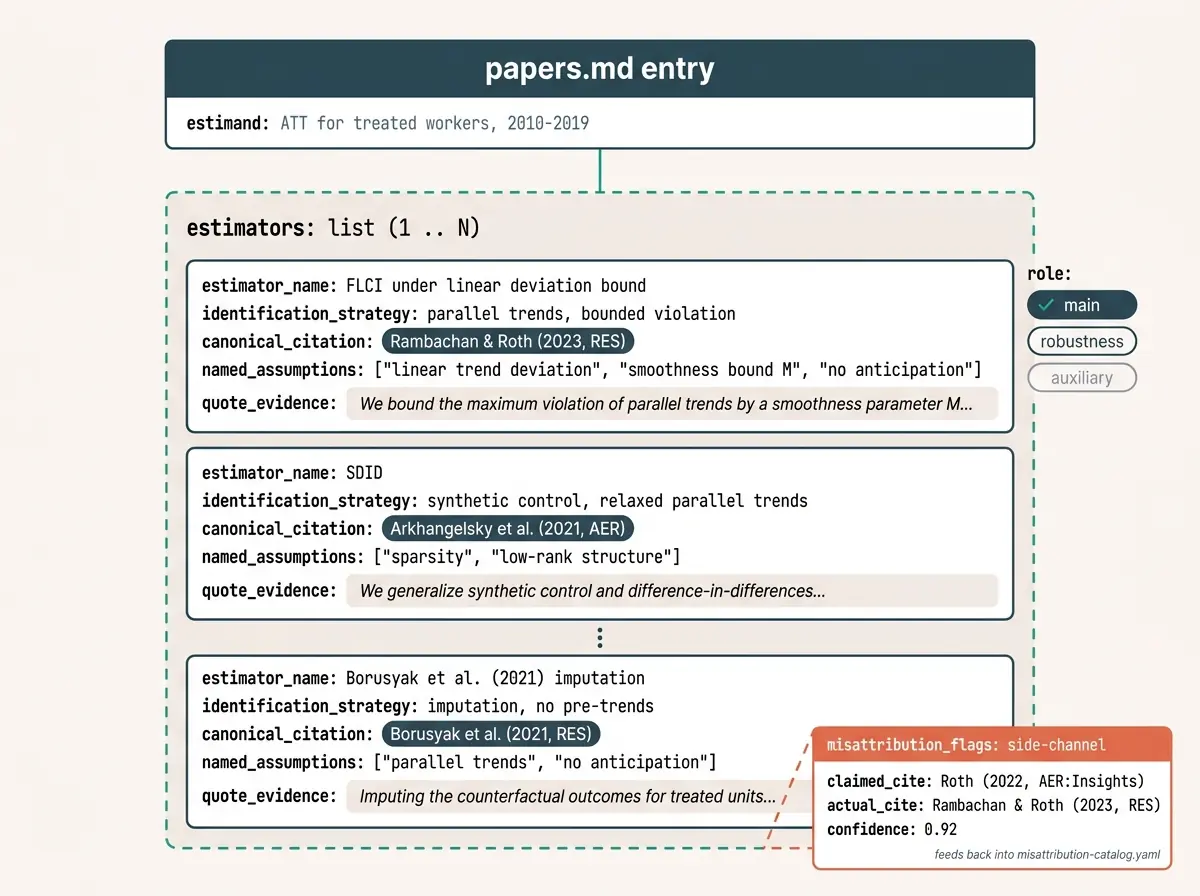Click estimand value ATT for treated workers
Image resolution: width=1200 pixels, height=896 pixels.
pos(435,124)
